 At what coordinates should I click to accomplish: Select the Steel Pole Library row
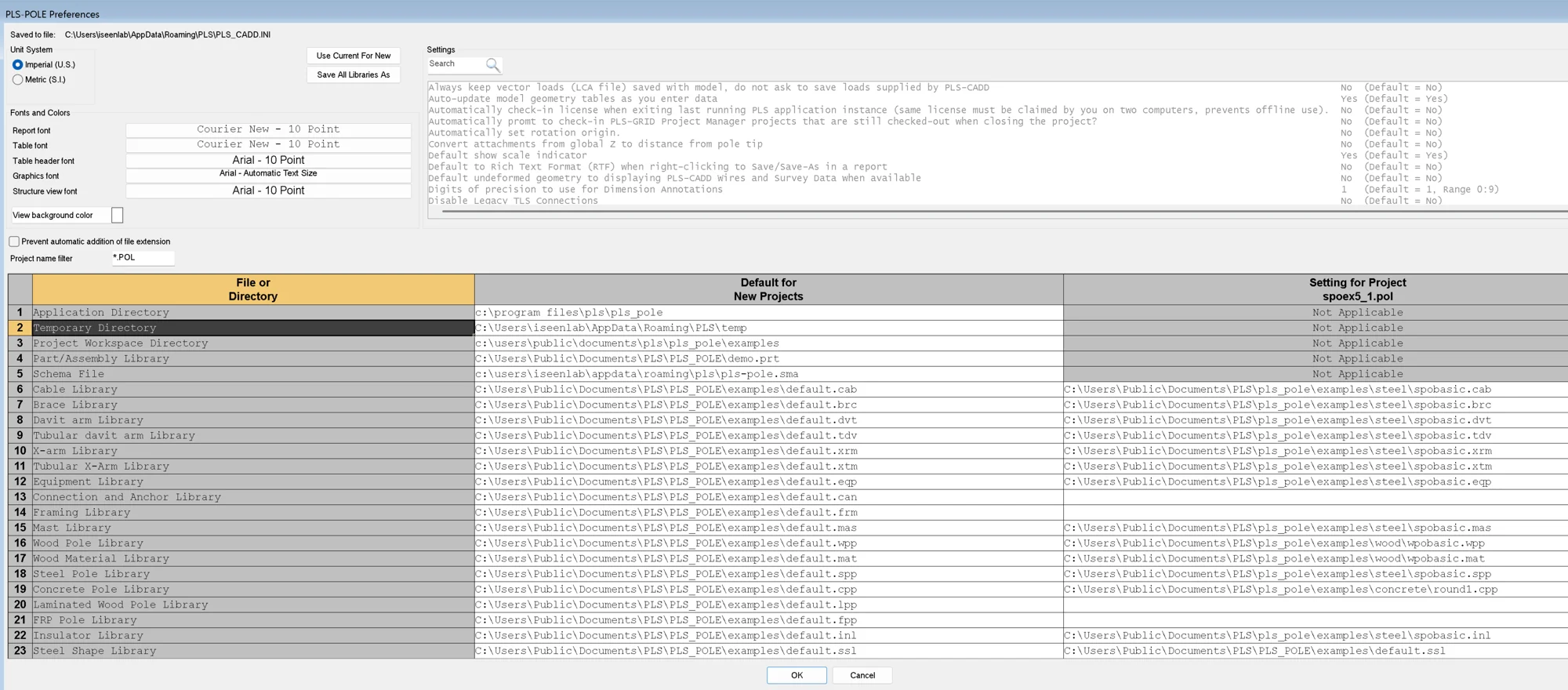point(253,574)
